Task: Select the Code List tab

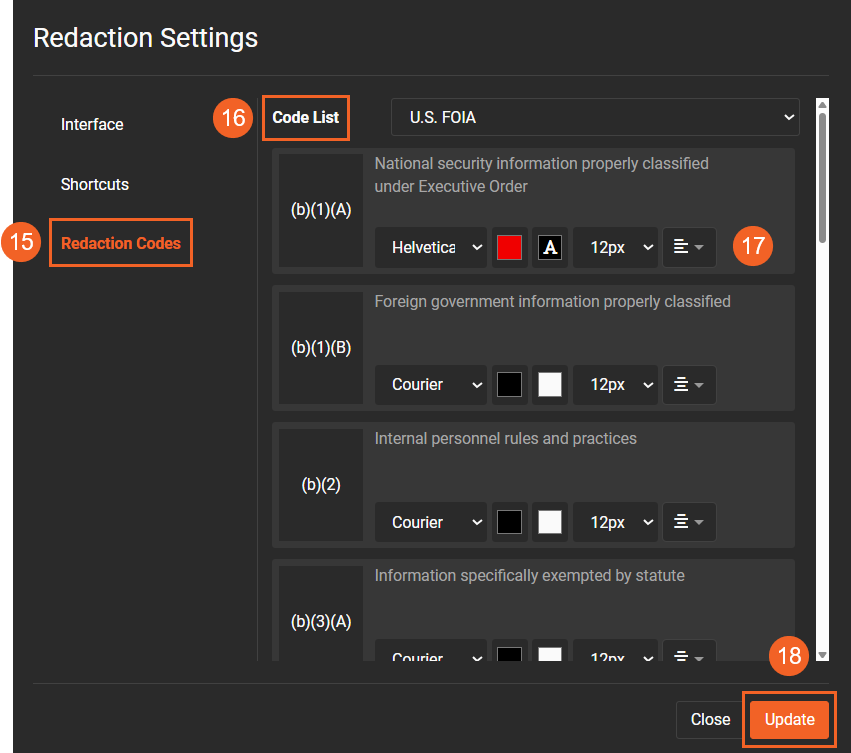Action: [305, 117]
